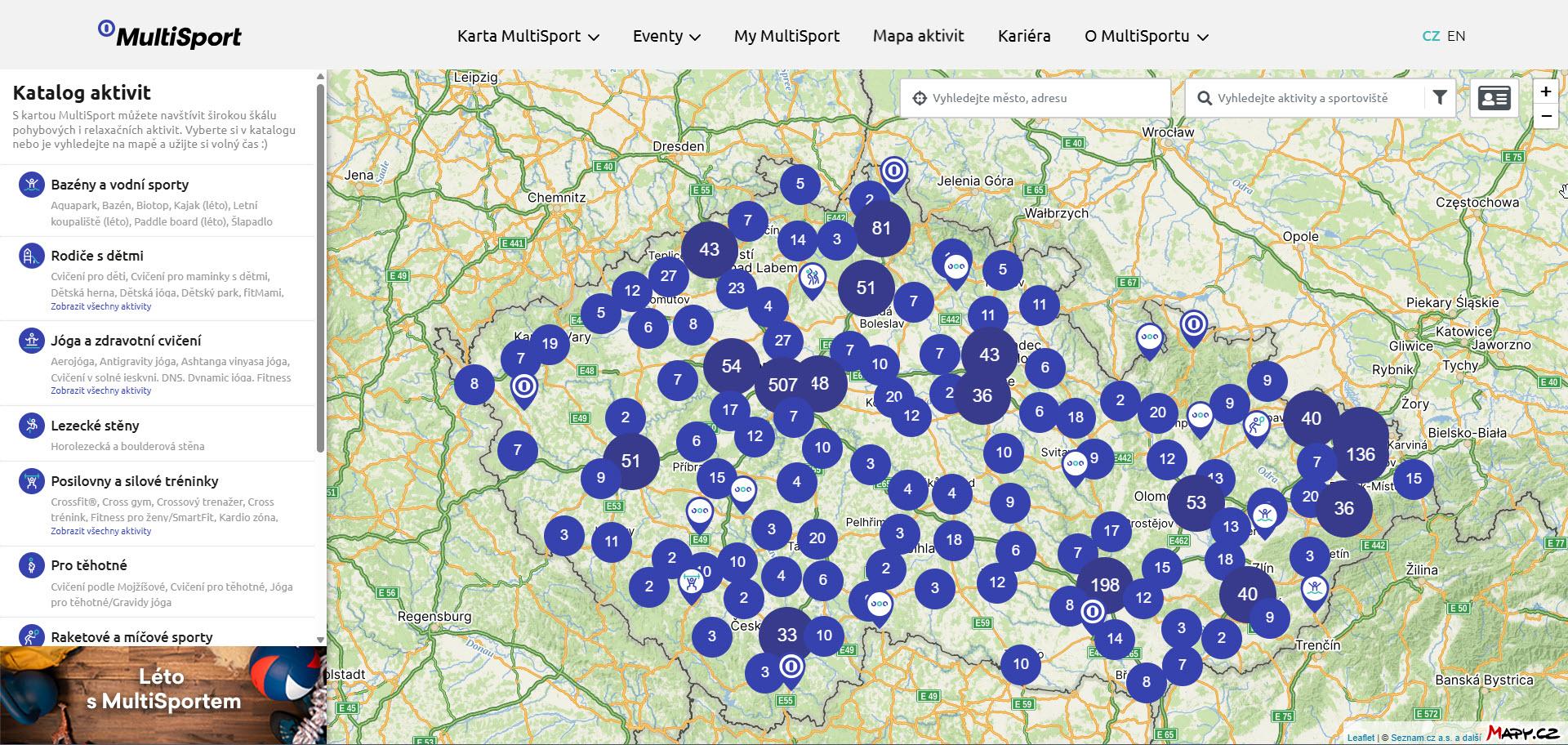Open the 81 cluster marker in the north

(881, 229)
